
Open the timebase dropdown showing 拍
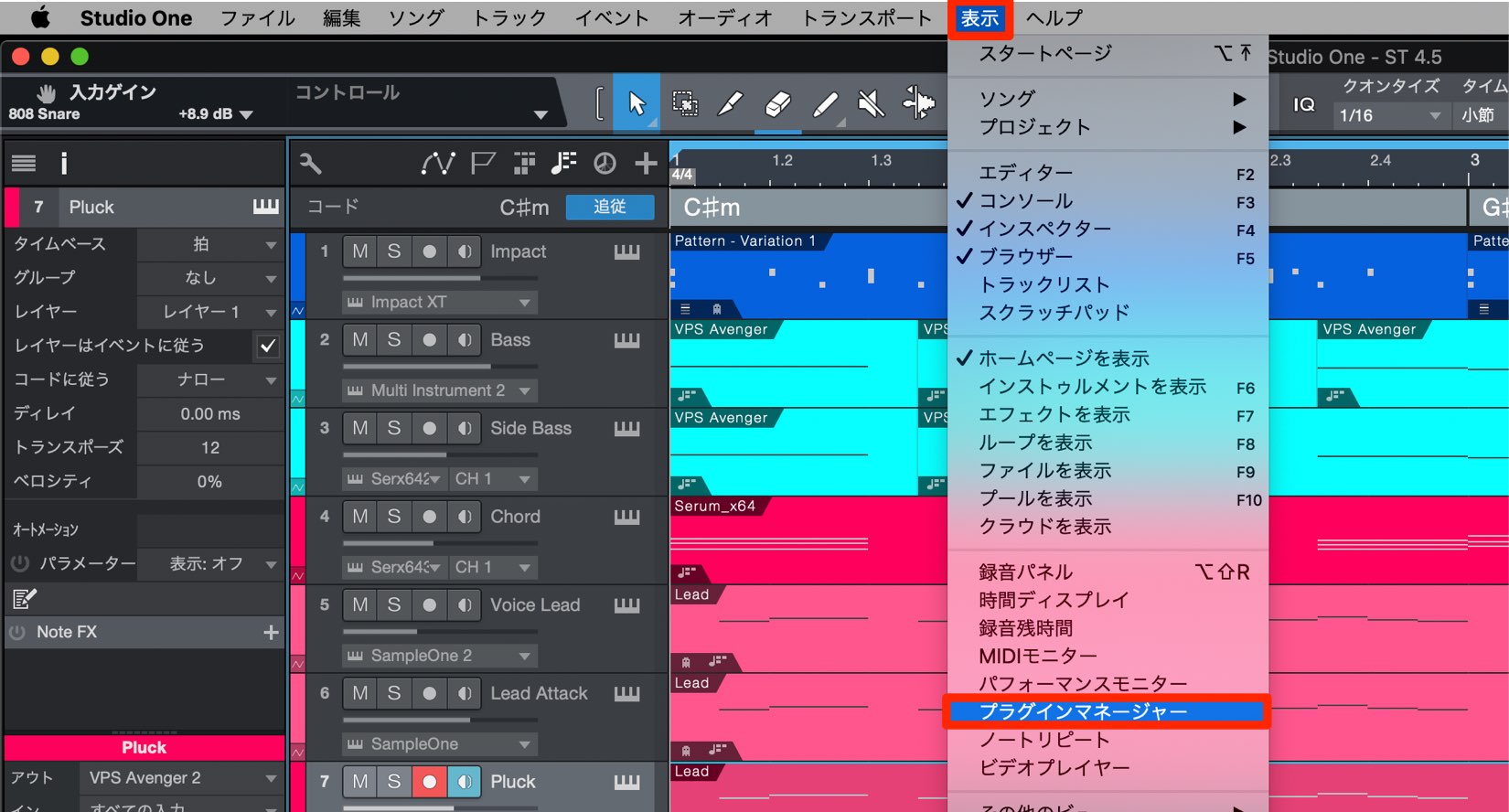(x=209, y=244)
